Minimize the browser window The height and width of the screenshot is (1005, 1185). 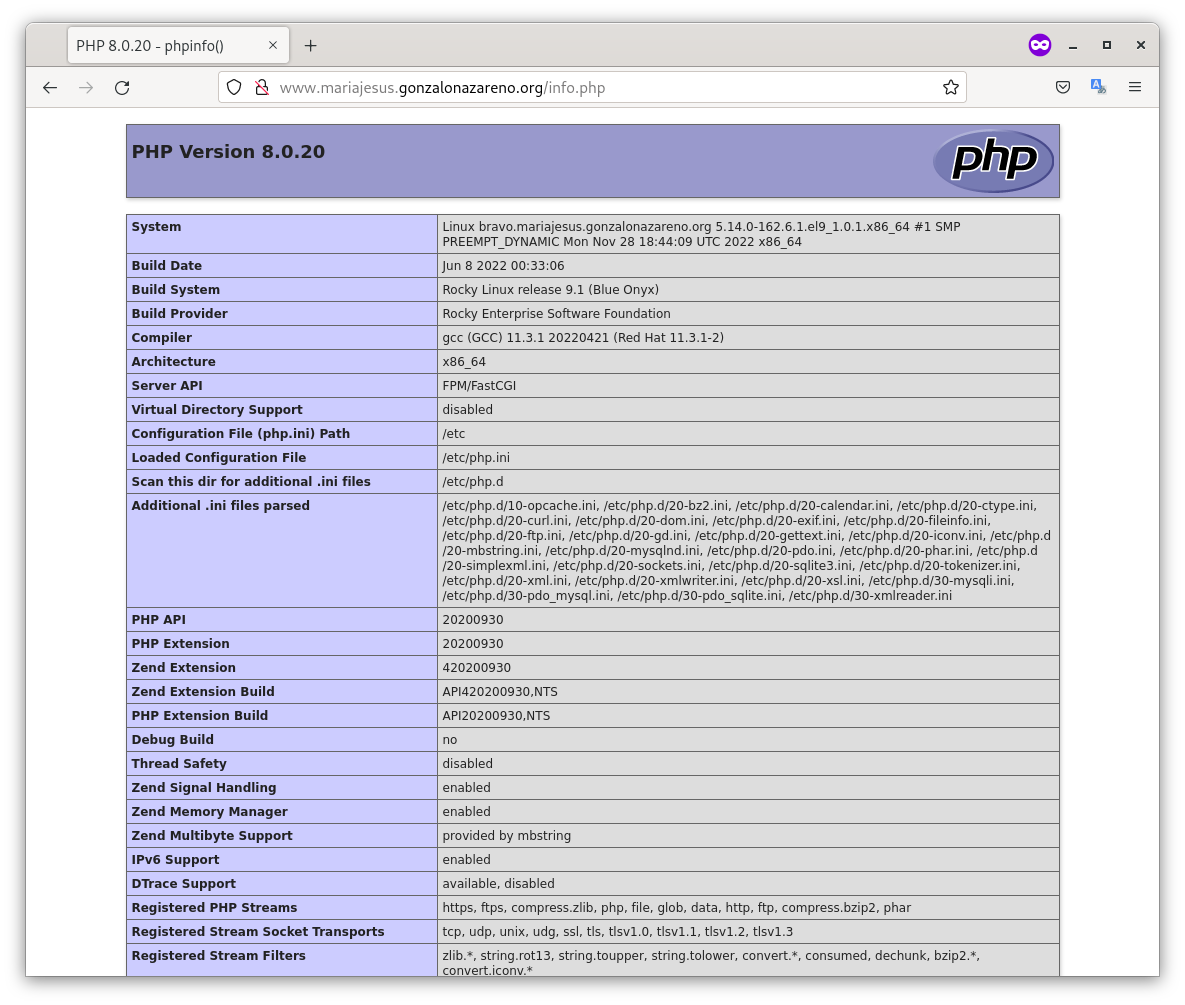click(1073, 46)
